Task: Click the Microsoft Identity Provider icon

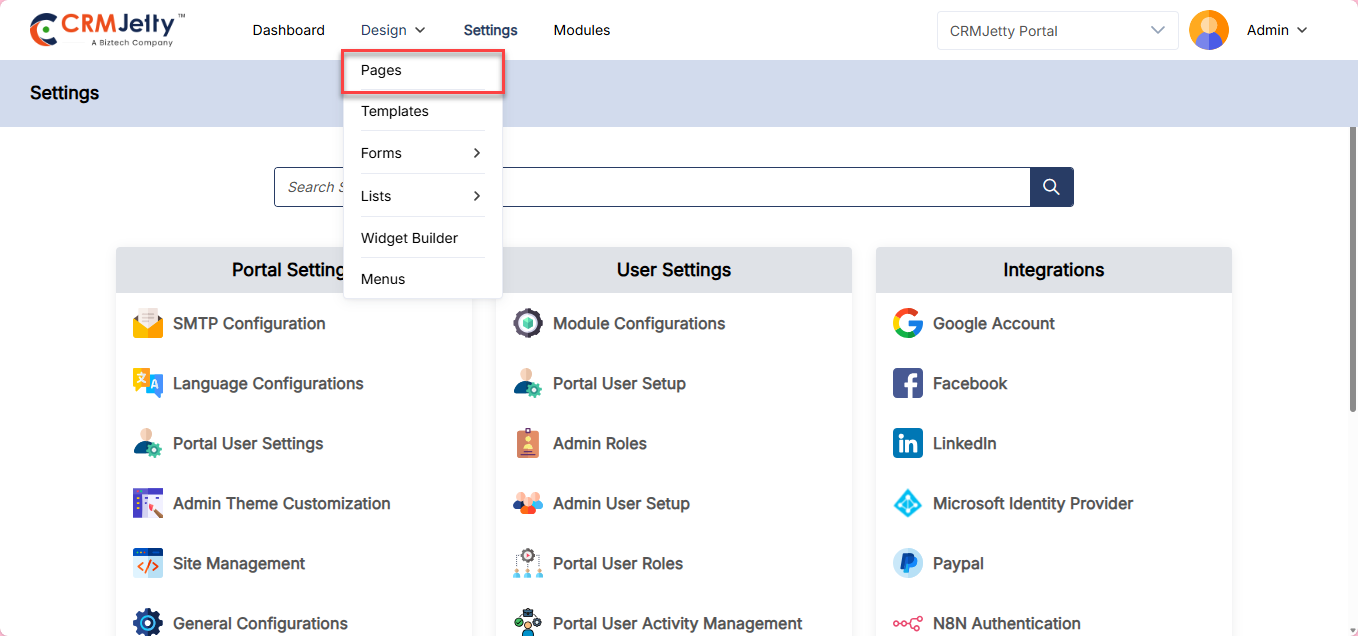Action: (x=908, y=503)
